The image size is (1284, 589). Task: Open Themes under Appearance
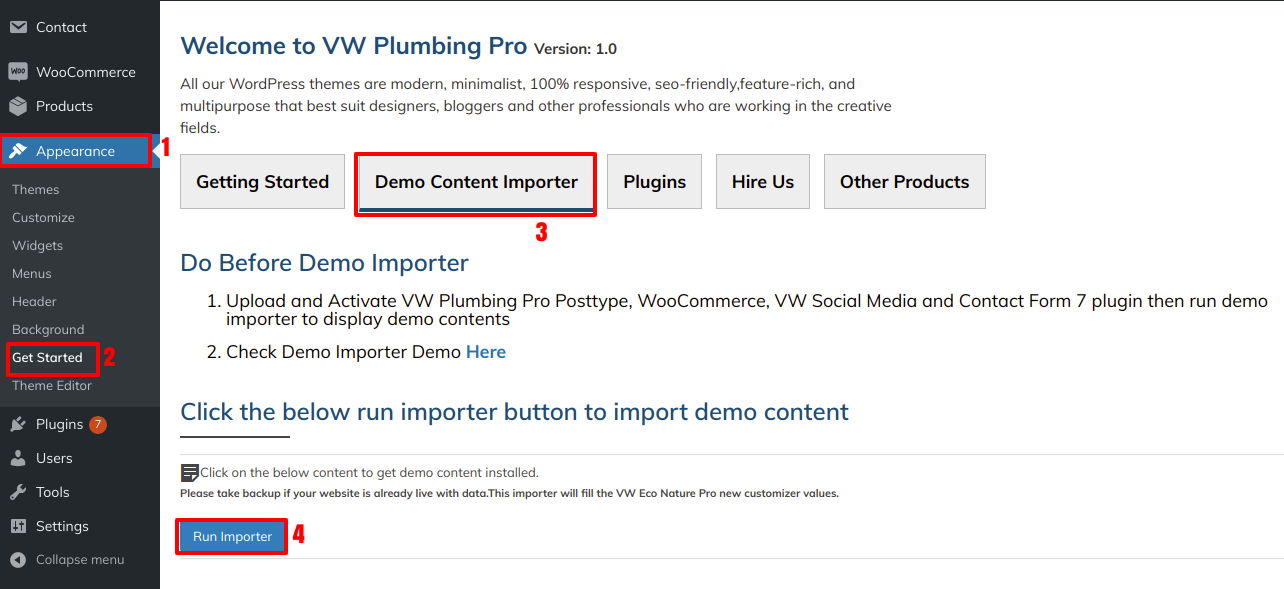(36, 190)
